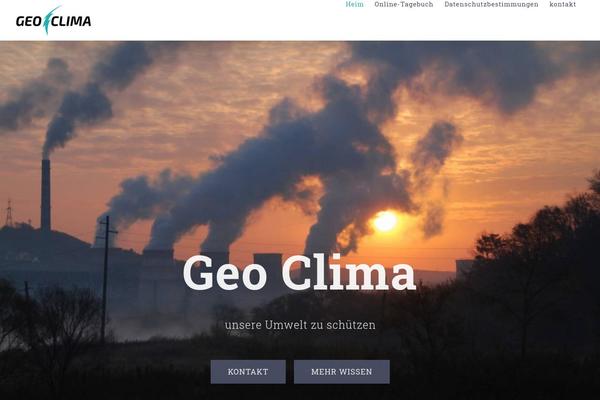Image resolution: width=600 pixels, height=400 pixels.
Task: Click the word CLIMA in the logo
Action: (72, 21)
